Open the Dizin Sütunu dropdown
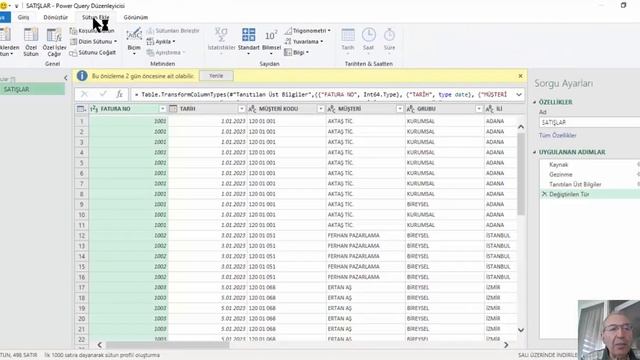The image size is (640, 360). point(93,42)
